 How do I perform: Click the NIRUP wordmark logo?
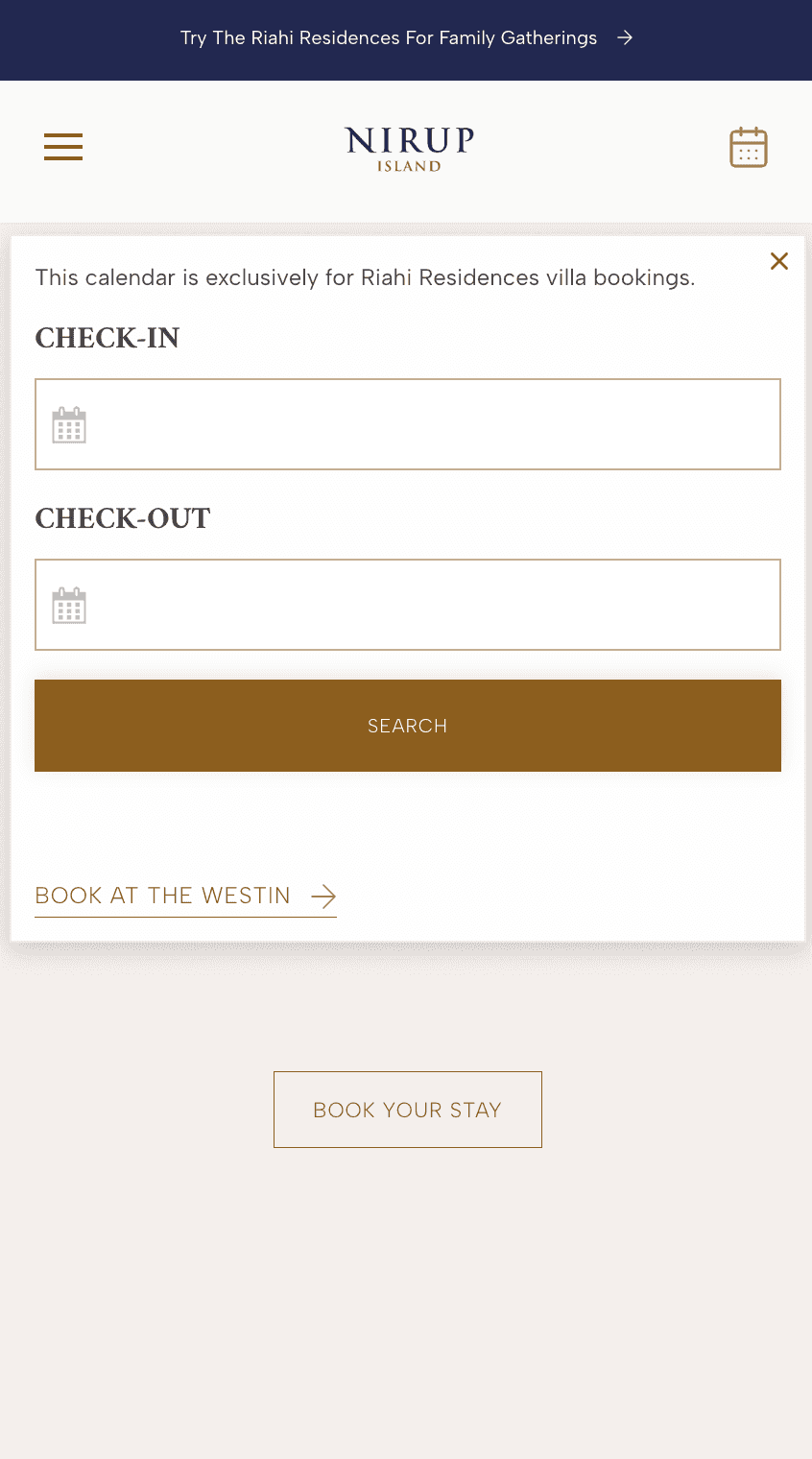pyautogui.click(x=409, y=141)
